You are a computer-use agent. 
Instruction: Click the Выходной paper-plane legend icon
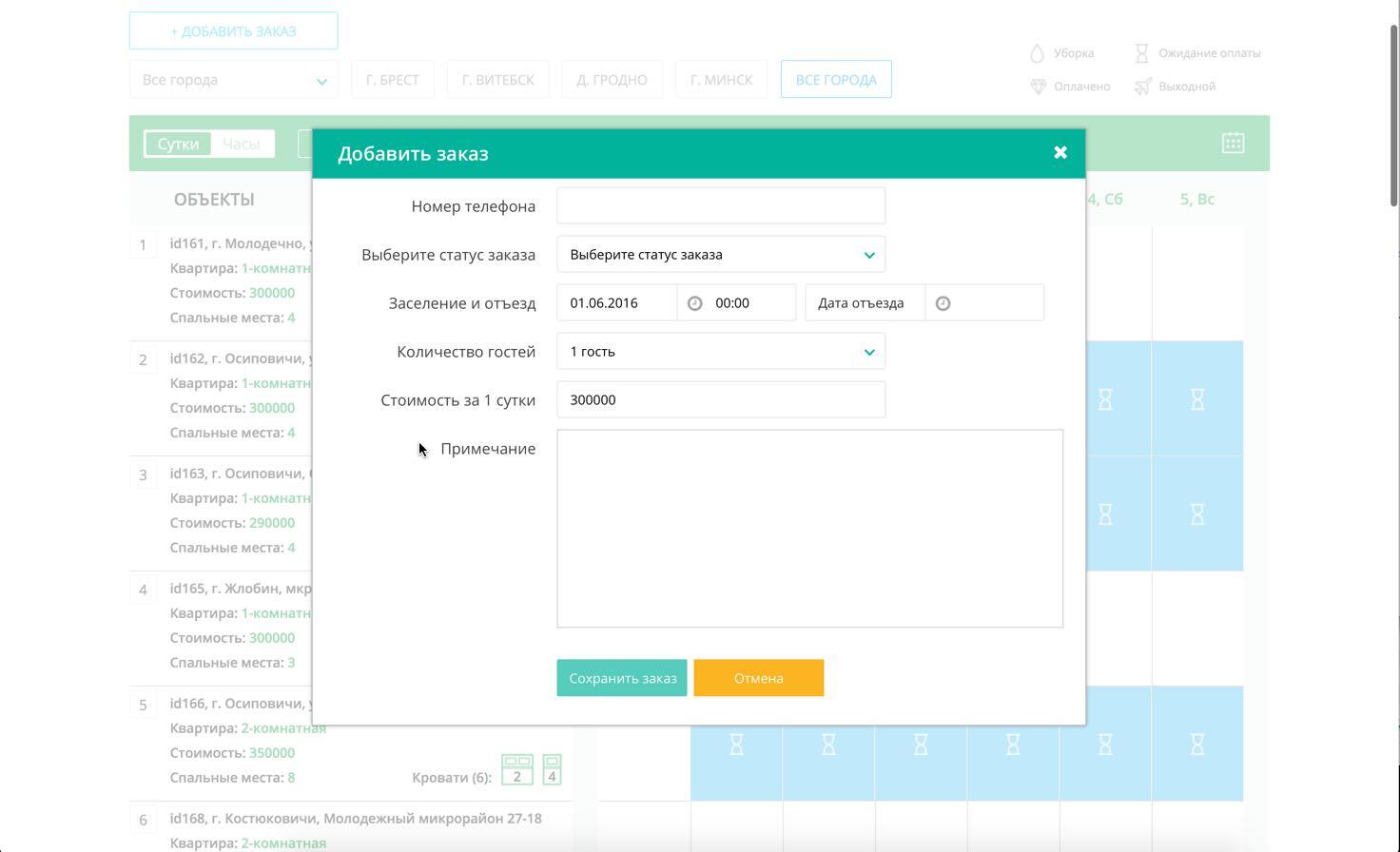1141,87
